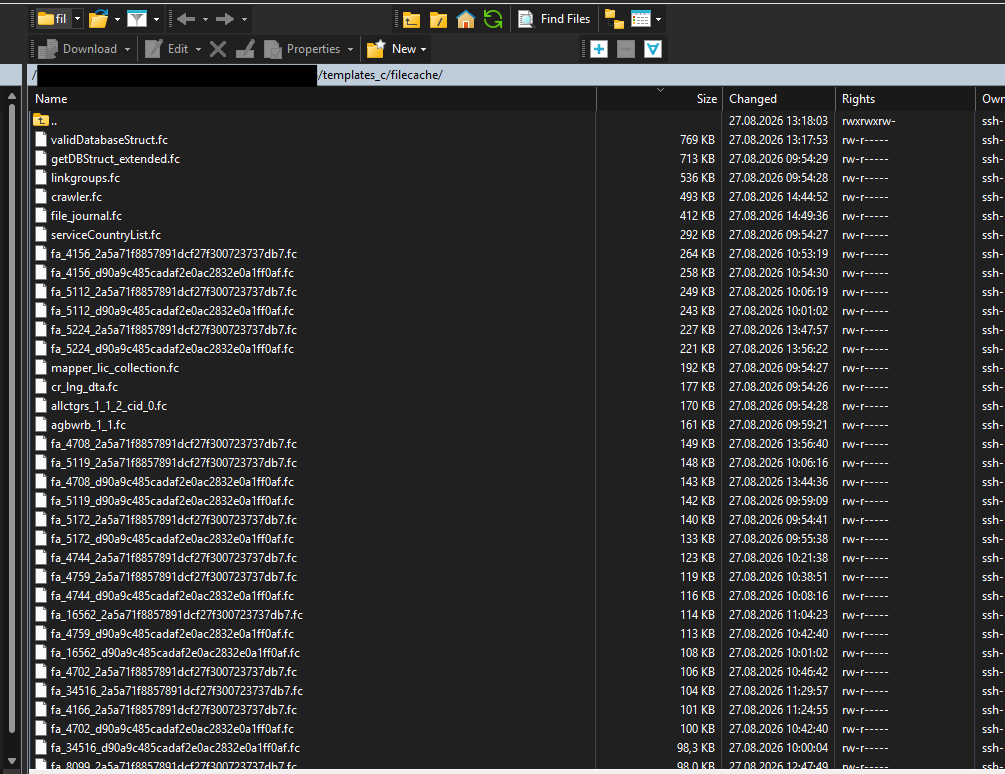
Task: Click the Invert Selection icon
Action: [x=652, y=49]
